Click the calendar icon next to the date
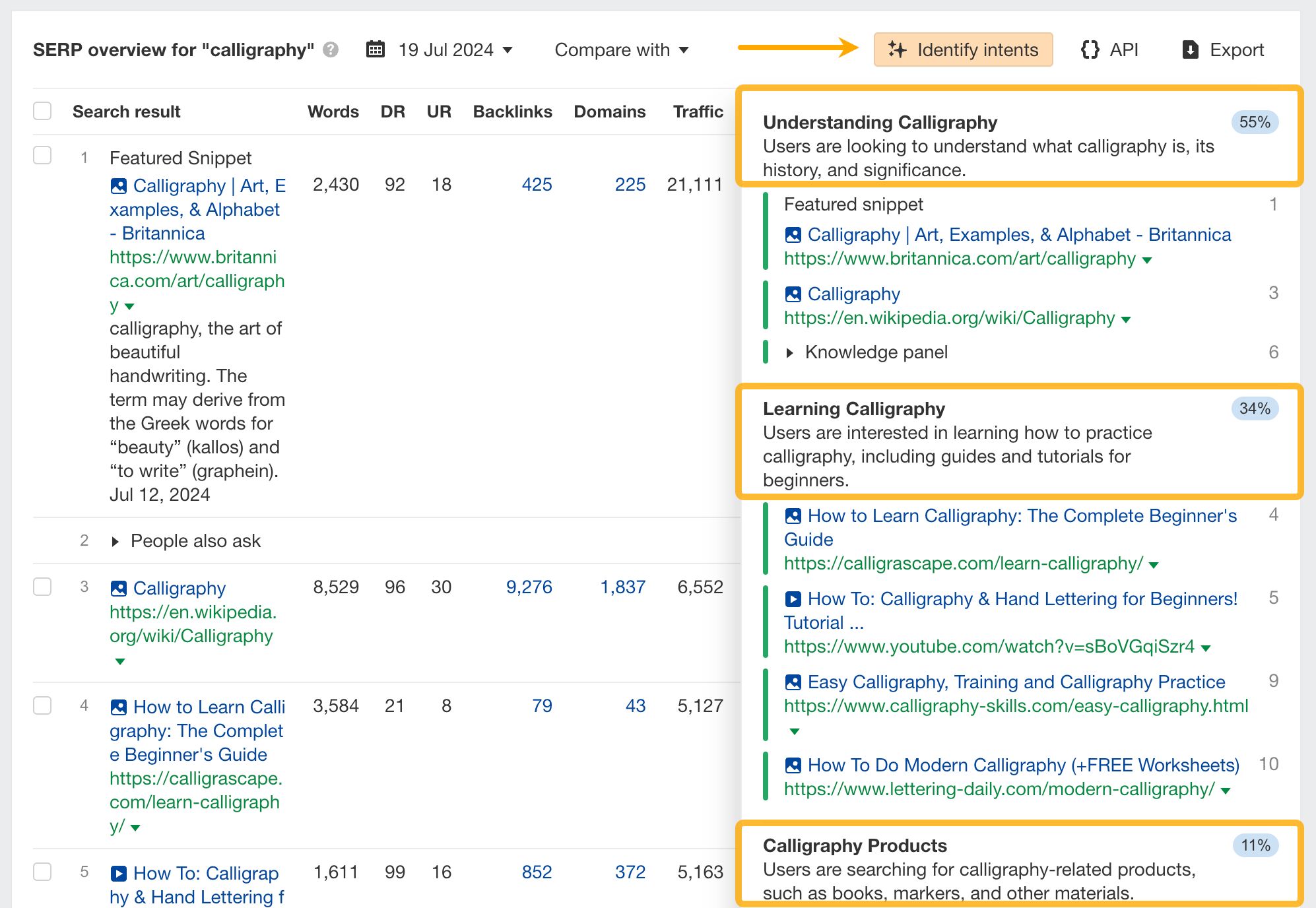Viewport: 1316px width, 908px height. 376,49
